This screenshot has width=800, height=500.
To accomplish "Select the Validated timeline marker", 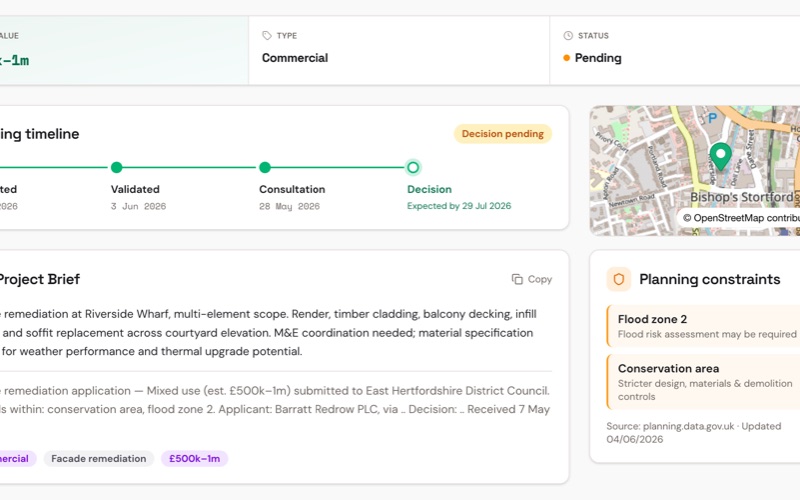I will [116, 167].
